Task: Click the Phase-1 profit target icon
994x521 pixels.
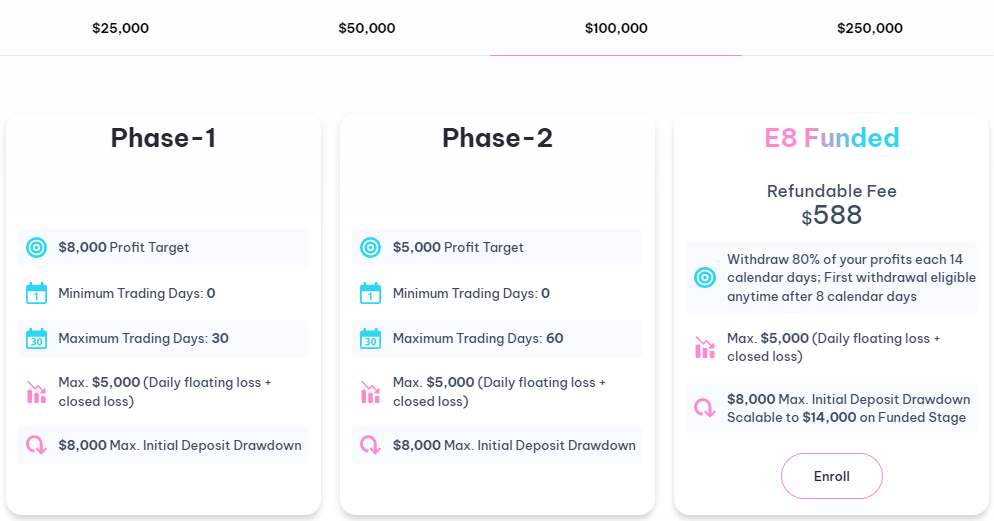Action: (36, 247)
